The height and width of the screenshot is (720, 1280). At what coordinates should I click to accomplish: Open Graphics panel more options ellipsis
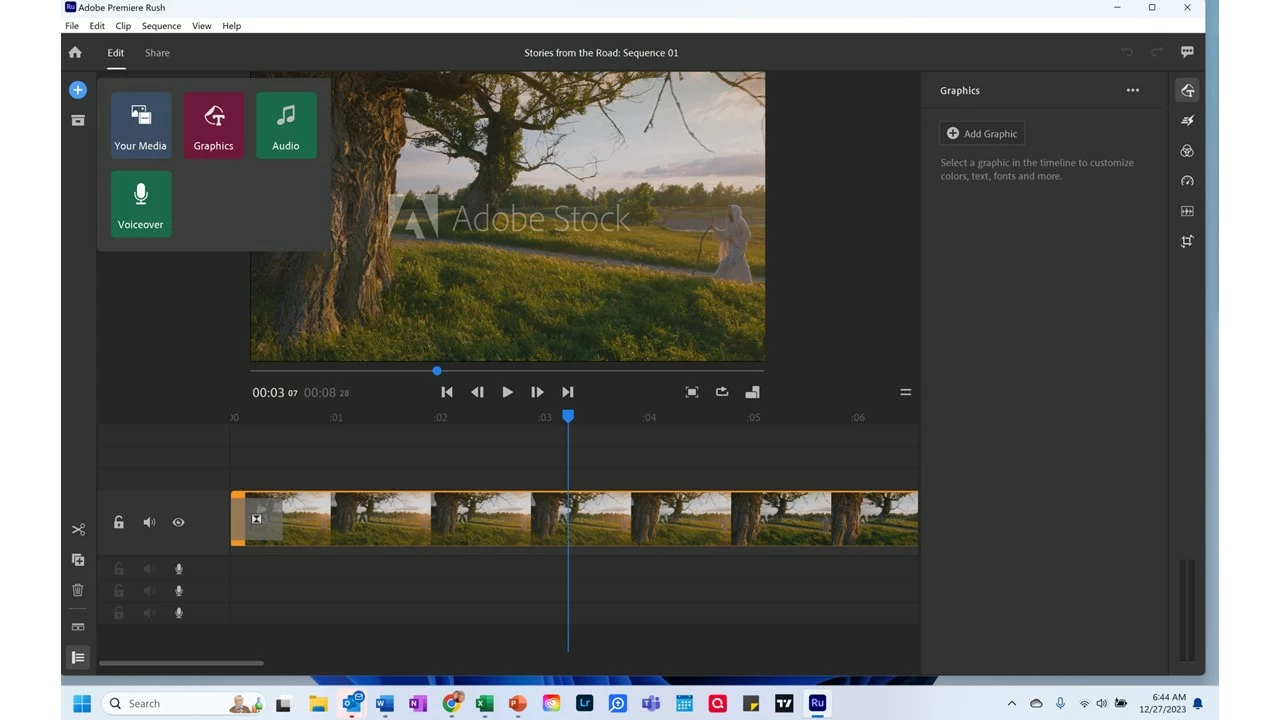click(x=1133, y=90)
